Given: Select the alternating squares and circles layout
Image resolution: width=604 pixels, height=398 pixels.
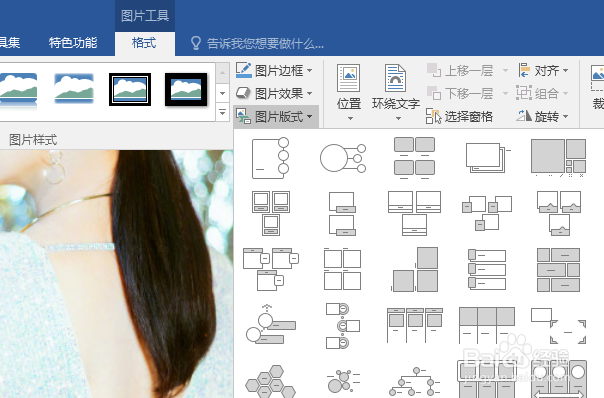Looking at the screenshot, I should click(342, 326).
